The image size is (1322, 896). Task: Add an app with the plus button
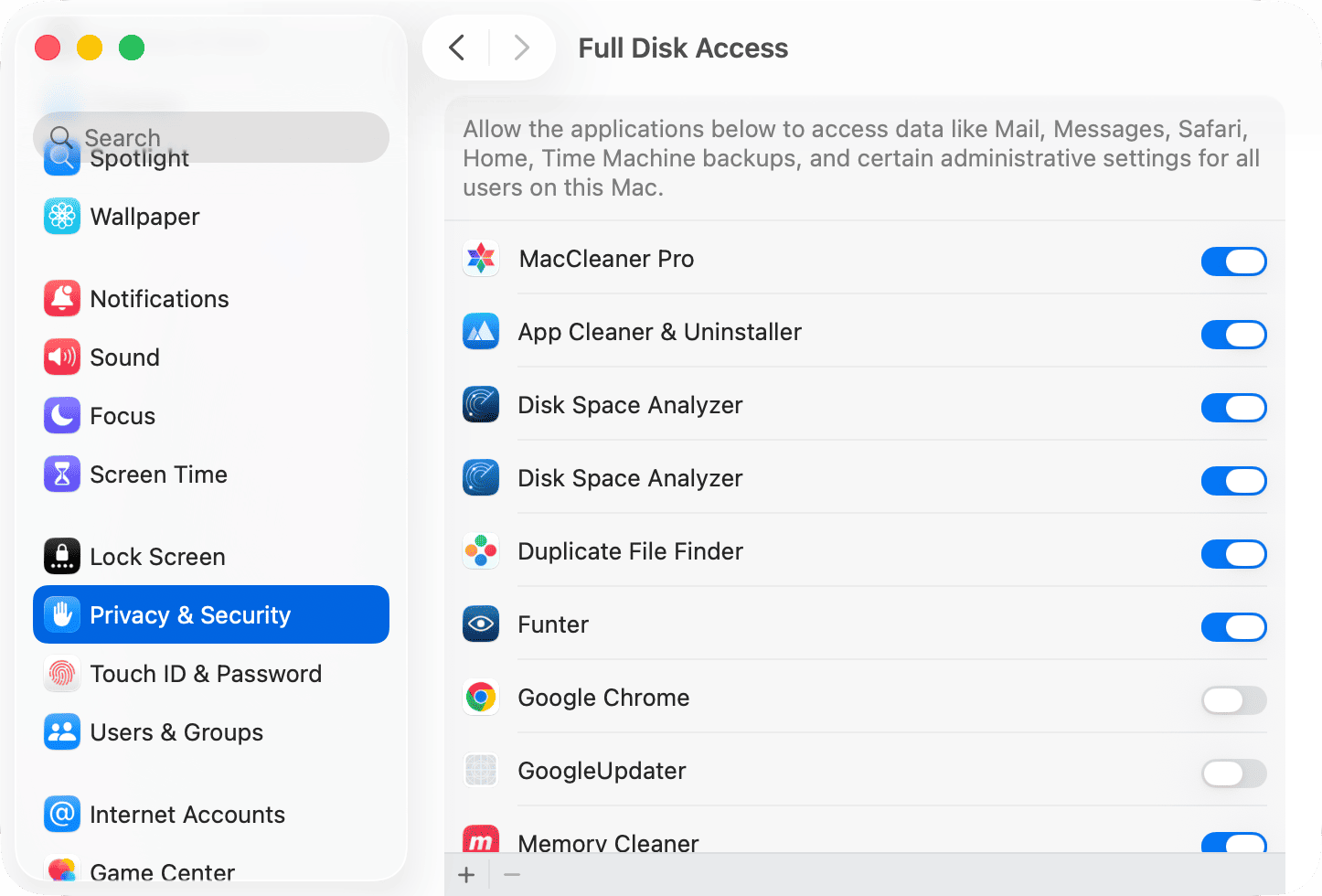pos(466,875)
